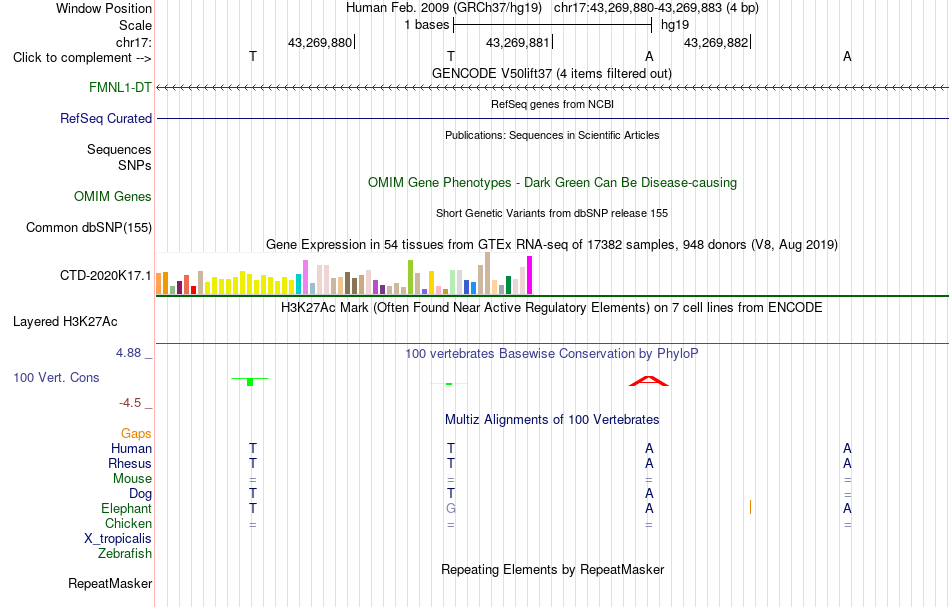
Task: Click the Common dbSNP(155) label
Action: (x=88, y=228)
